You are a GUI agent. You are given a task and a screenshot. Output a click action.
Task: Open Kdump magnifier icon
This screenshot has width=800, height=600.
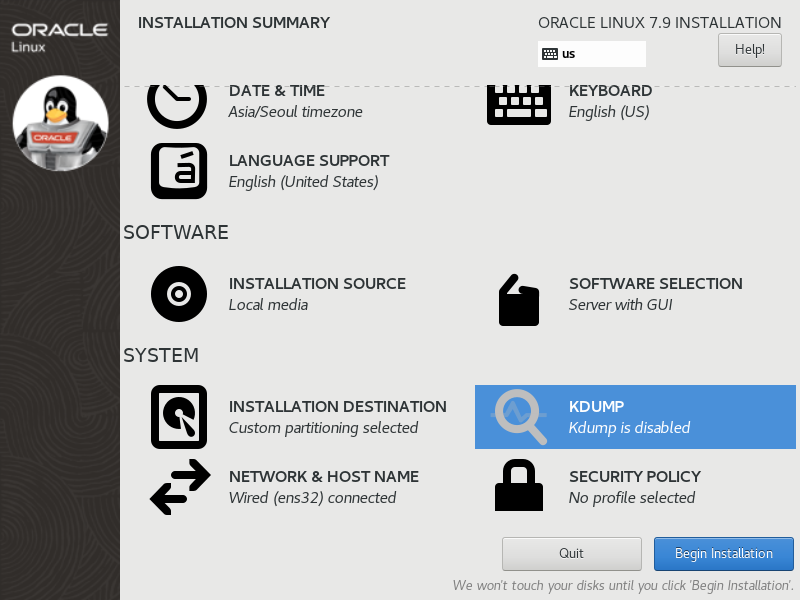coord(519,417)
